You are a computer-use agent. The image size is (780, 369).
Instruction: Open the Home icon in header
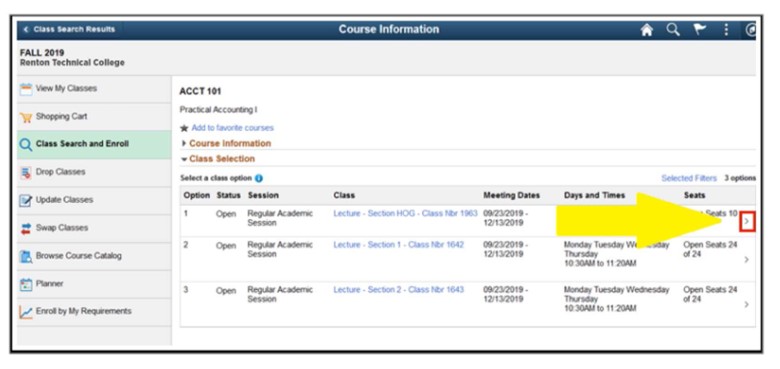[646, 30]
